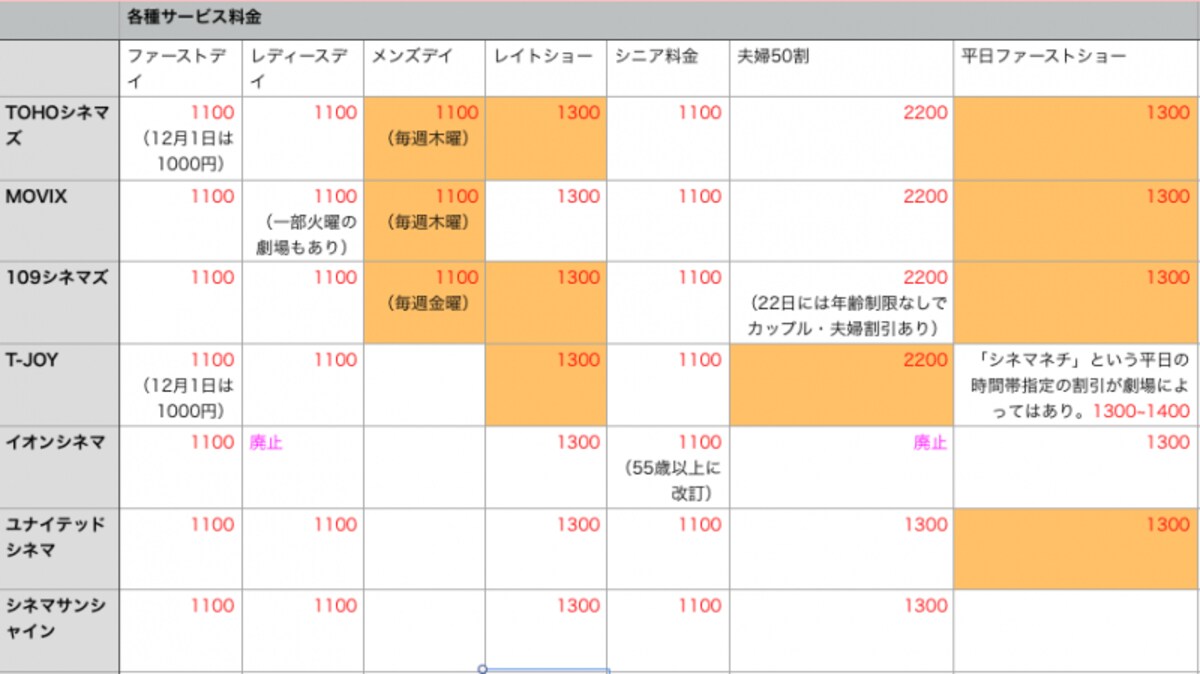Click the ファーストデイ column header
1200x674 pixels.
[x=181, y=69]
